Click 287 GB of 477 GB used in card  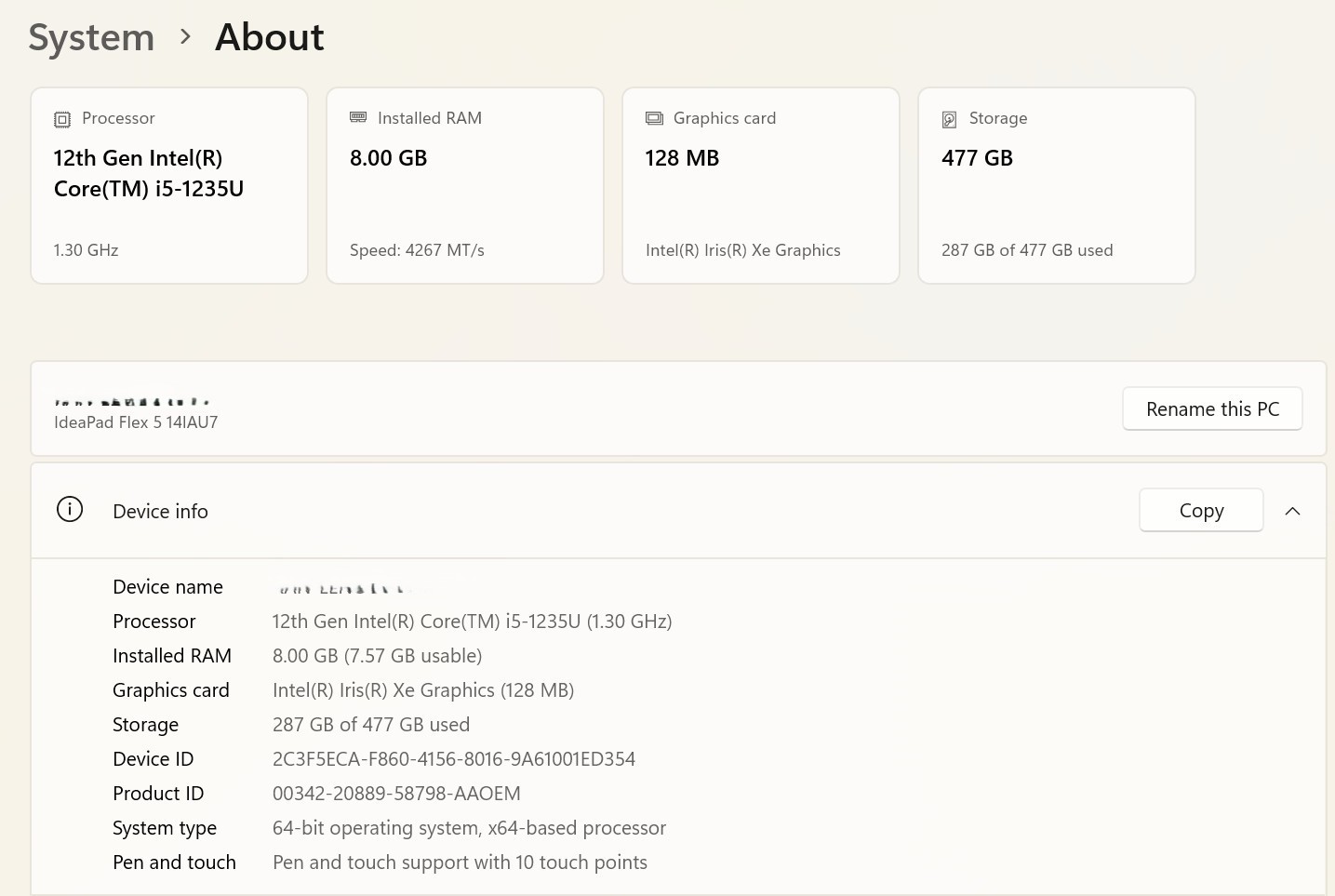(1027, 250)
